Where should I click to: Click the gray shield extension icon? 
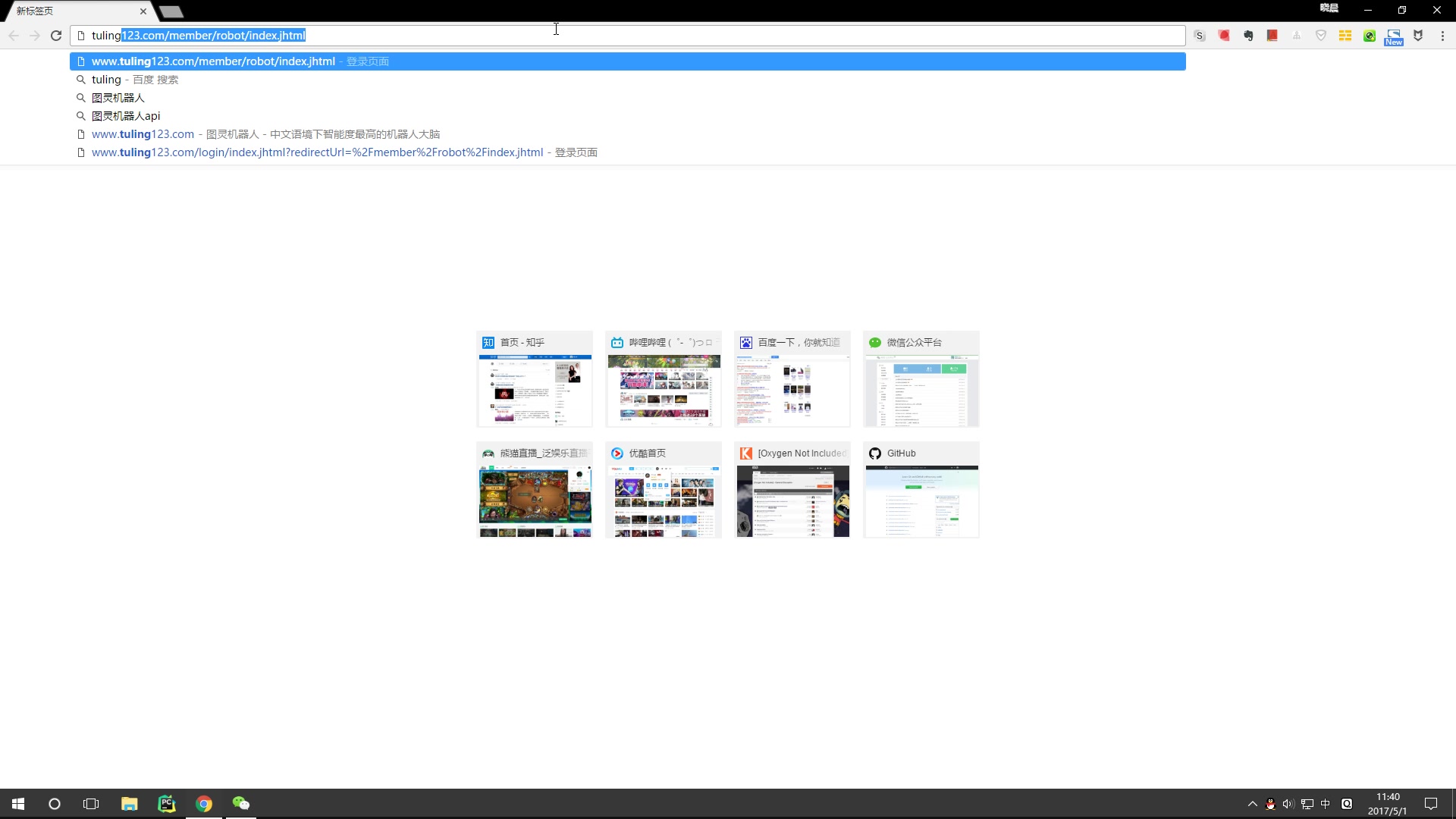1321,36
